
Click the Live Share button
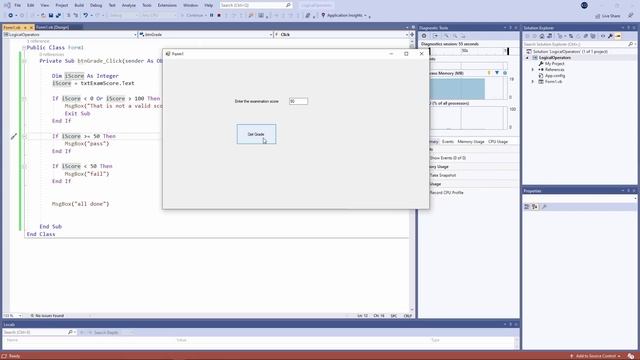point(607,16)
